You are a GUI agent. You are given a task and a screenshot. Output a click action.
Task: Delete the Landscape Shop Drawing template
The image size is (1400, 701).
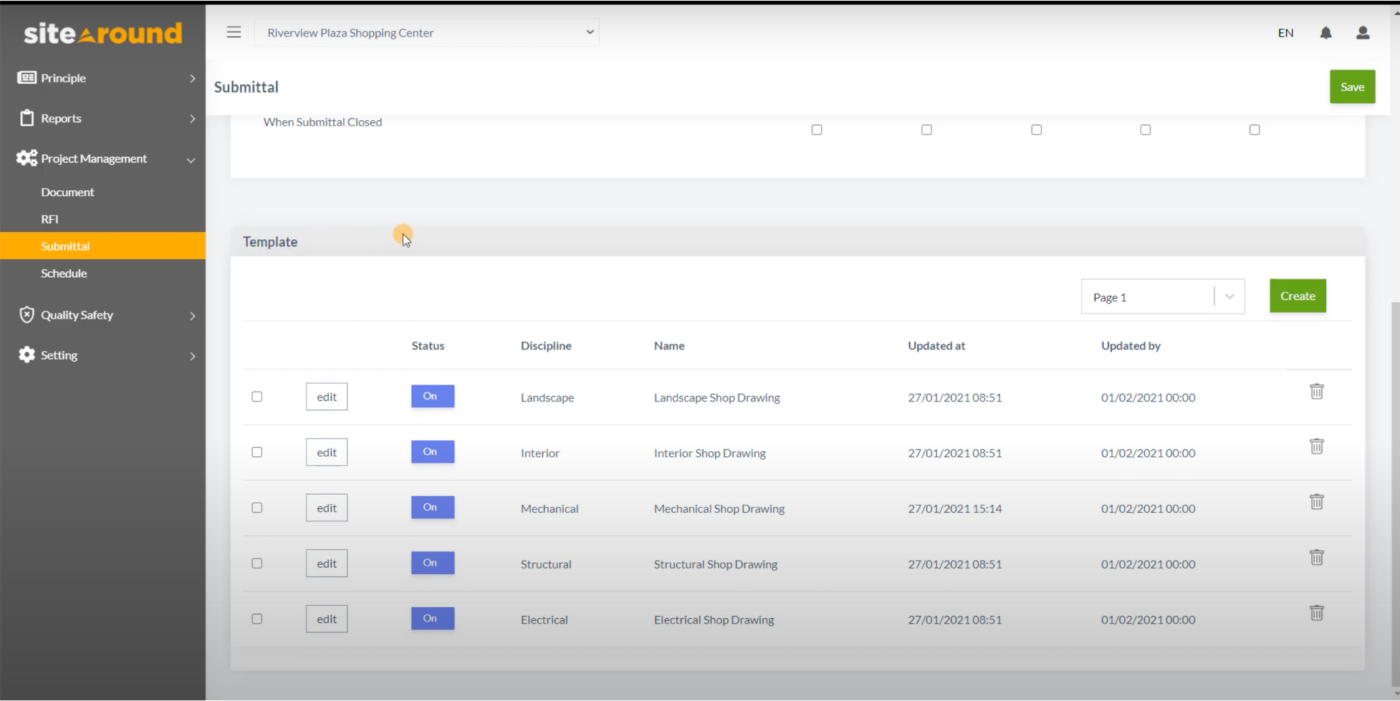coord(1317,391)
